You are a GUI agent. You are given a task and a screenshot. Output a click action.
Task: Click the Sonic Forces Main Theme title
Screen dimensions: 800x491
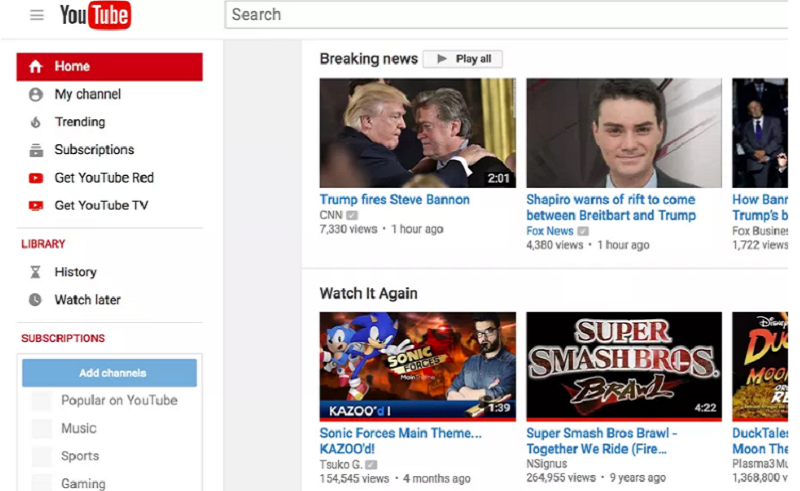401,441
